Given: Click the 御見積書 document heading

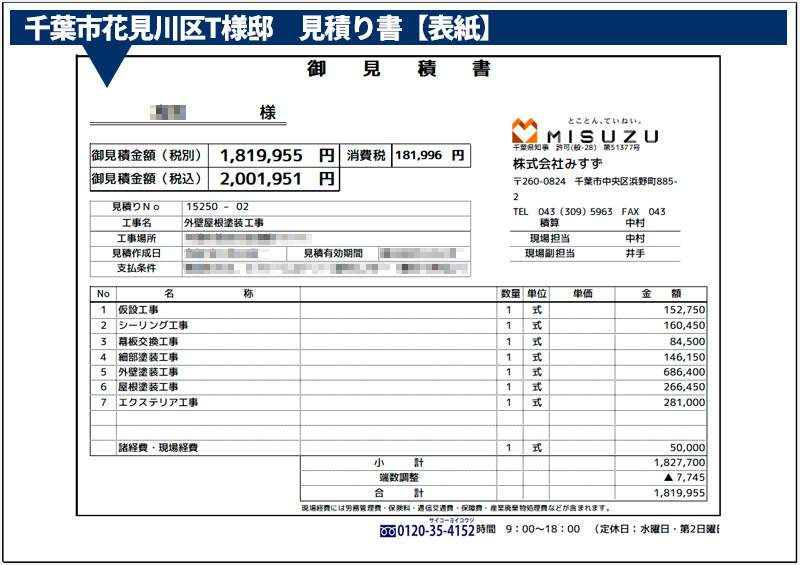Looking at the screenshot, I should click(398, 68).
